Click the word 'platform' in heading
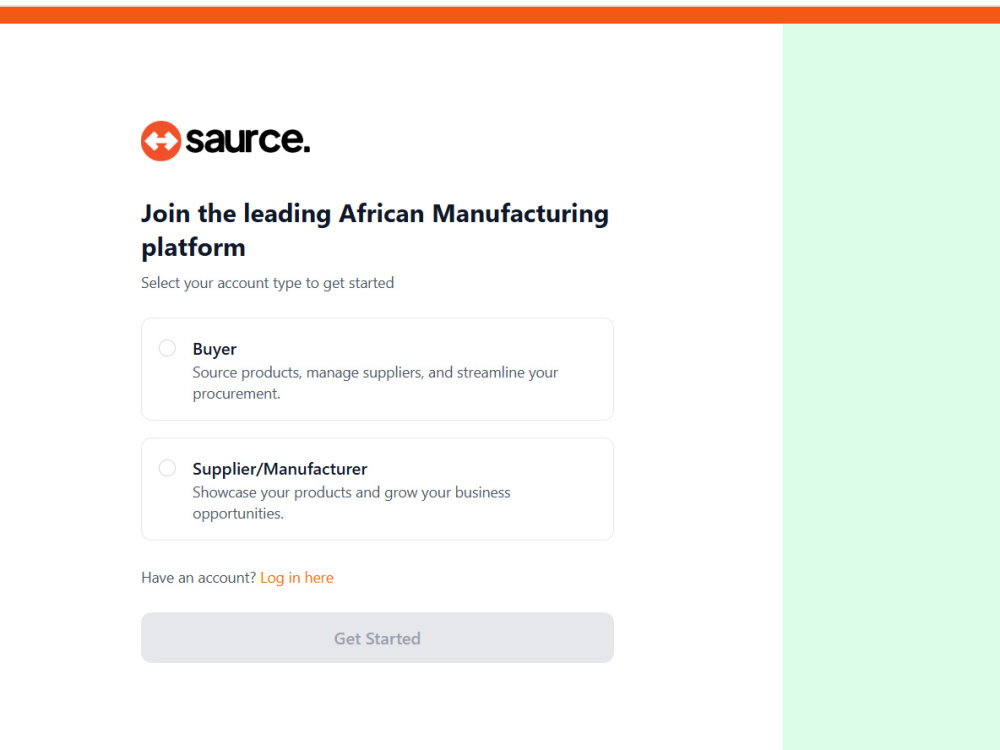This screenshot has height=750, width=1000. point(193,247)
